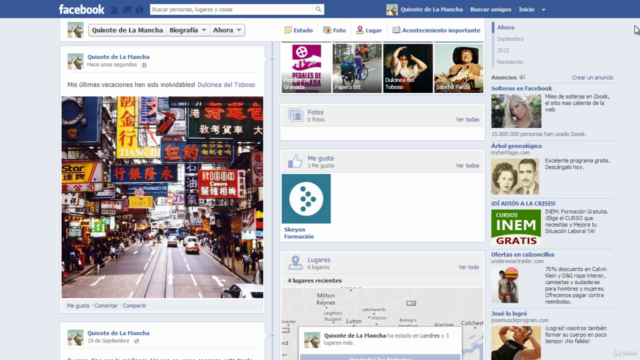
Task: Click the Dulcinea del Toboso friend thumbnail
Action: pyautogui.click(x=408, y=68)
